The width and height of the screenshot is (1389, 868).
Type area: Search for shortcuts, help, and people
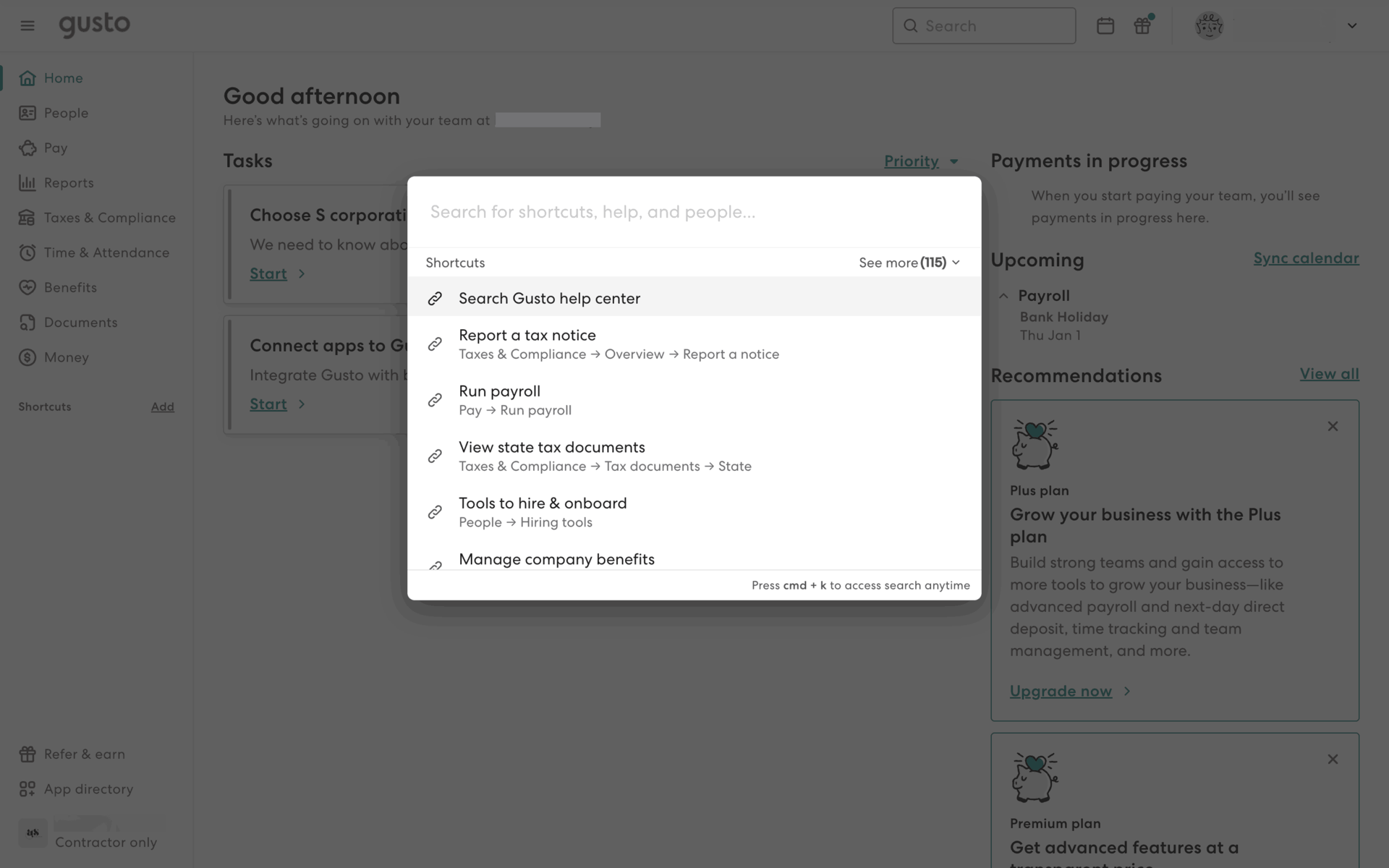[694, 212]
